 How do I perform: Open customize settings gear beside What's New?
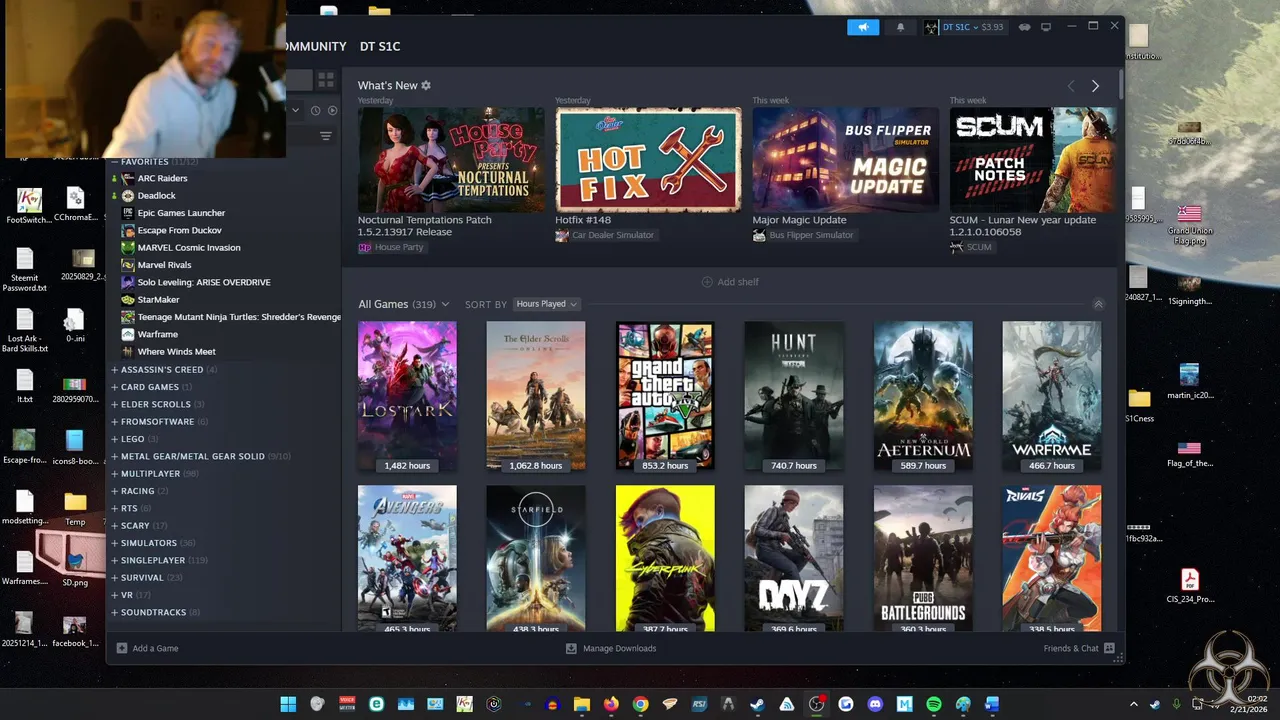click(426, 86)
